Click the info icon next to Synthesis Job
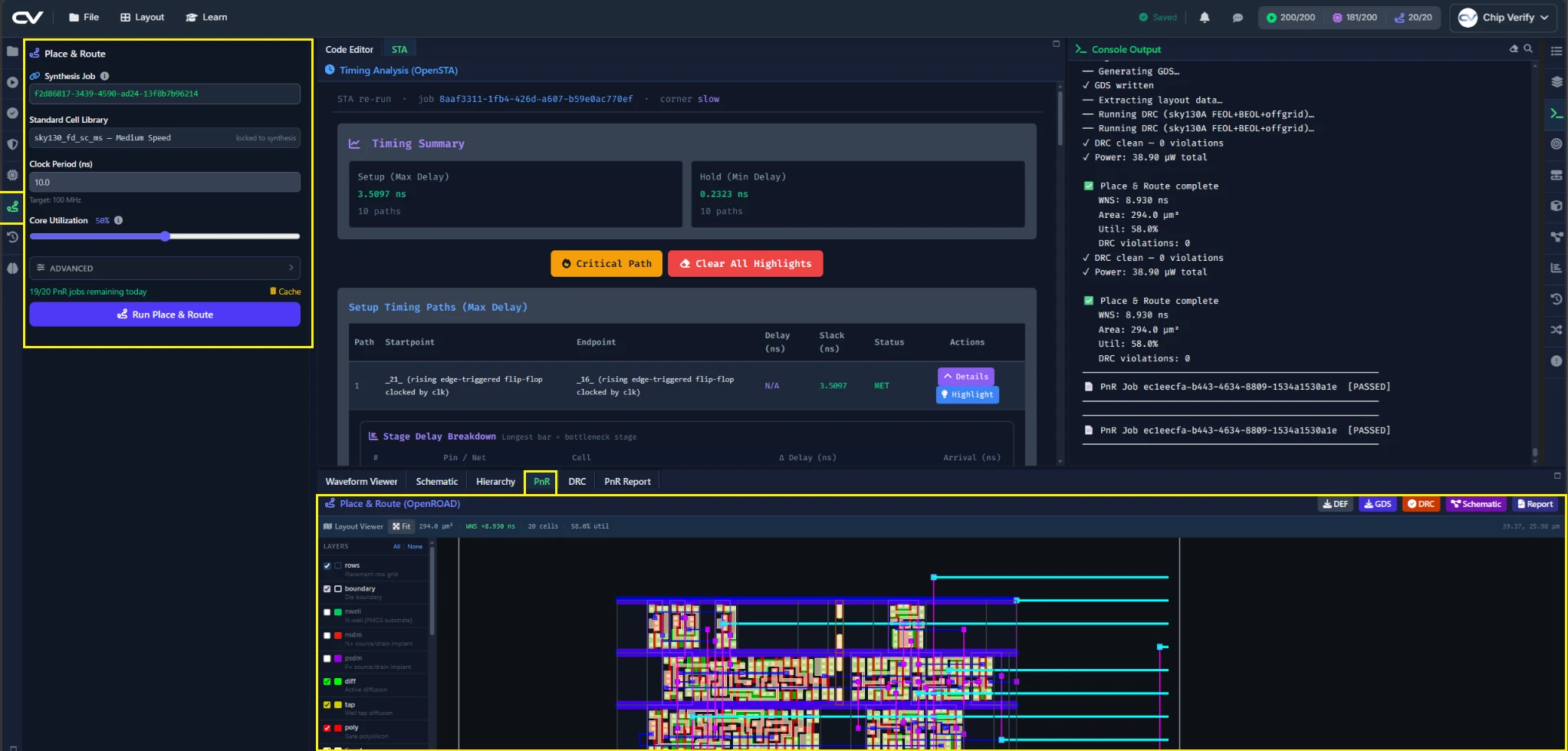This screenshot has width=1568, height=751. click(105, 76)
